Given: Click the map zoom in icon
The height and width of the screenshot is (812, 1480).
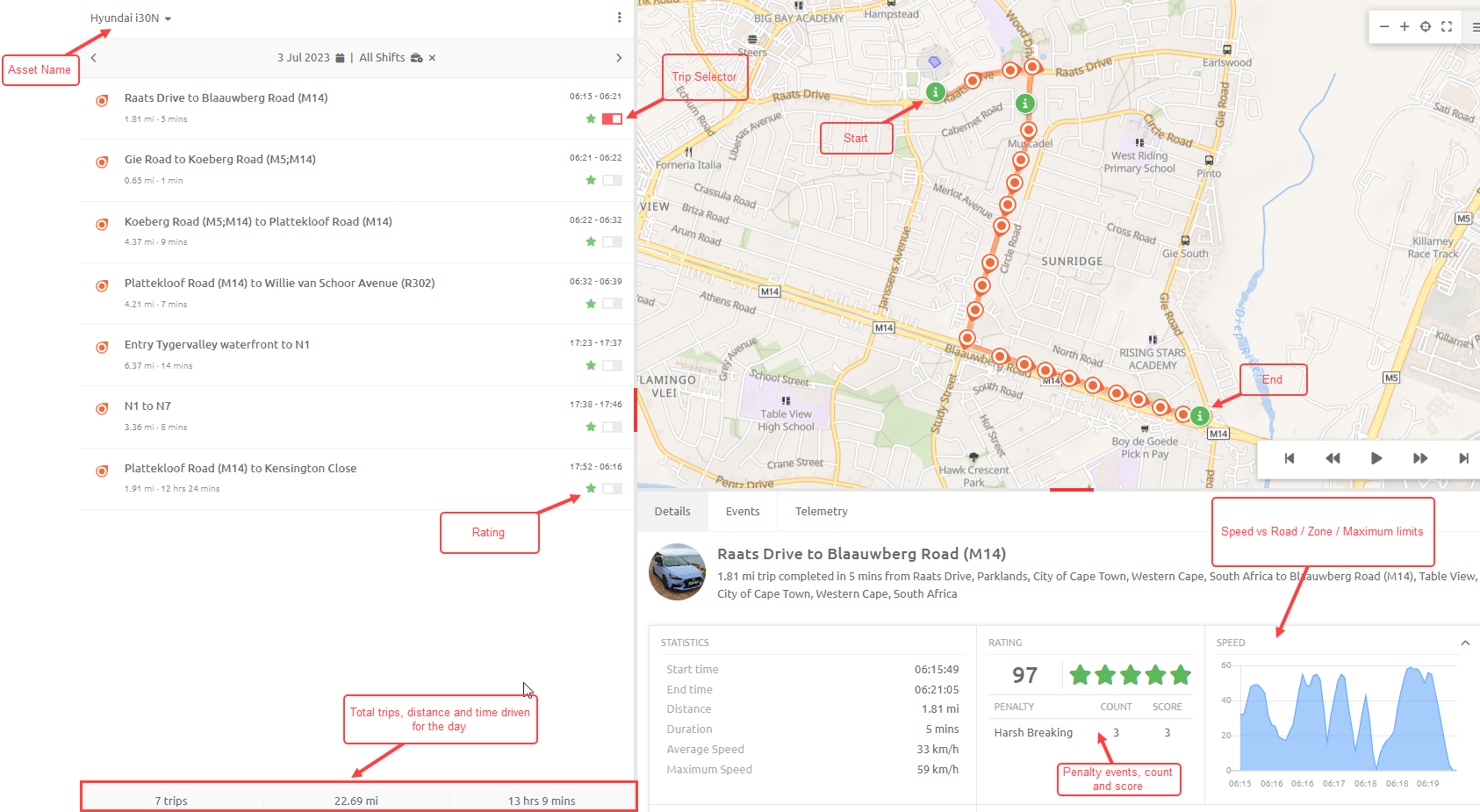Looking at the screenshot, I should pos(1405,26).
